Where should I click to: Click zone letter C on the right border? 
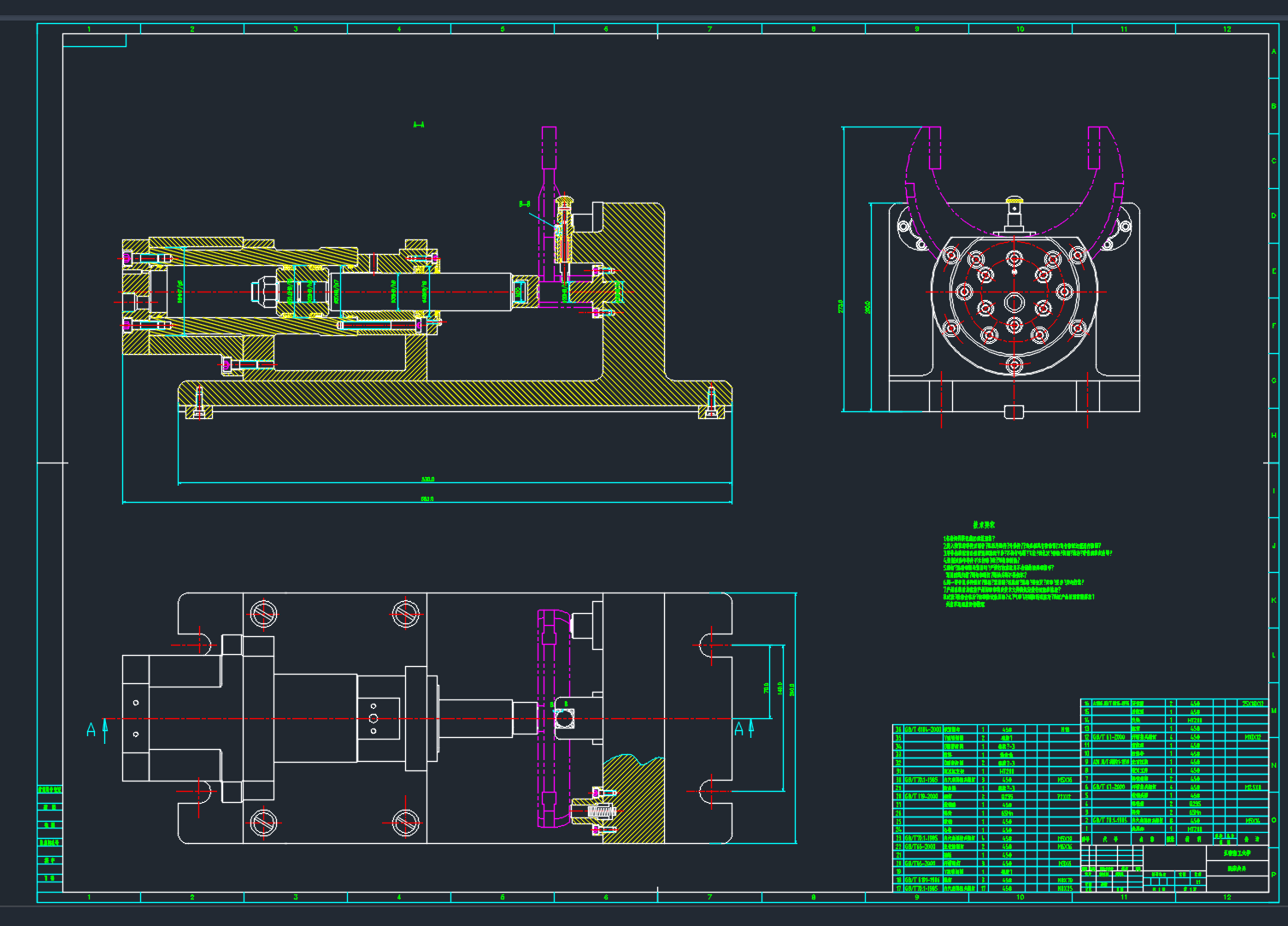pyautogui.click(x=1274, y=162)
